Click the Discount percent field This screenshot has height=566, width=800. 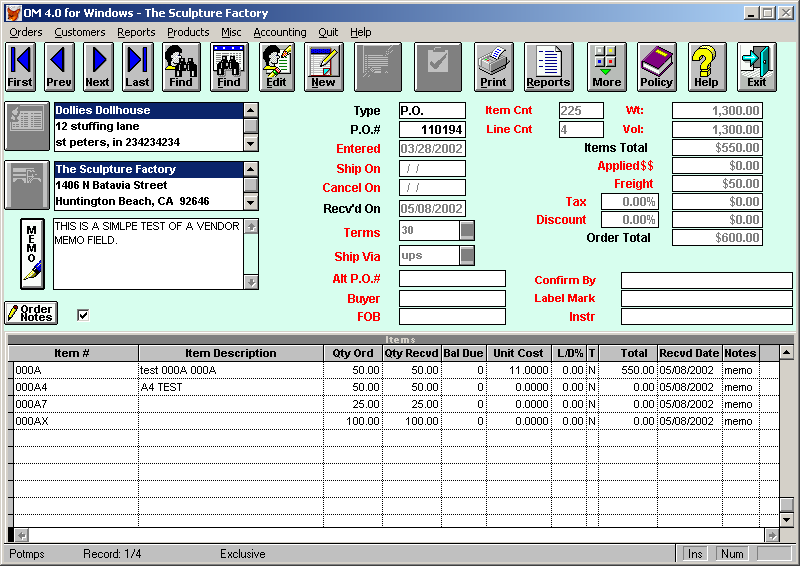[630, 220]
